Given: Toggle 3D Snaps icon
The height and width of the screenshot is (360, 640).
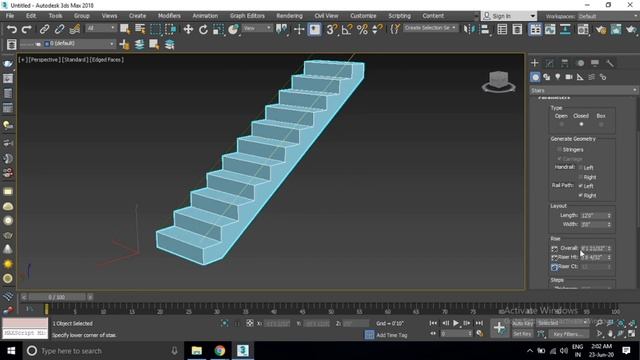Looking at the screenshot, I should tap(331, 29).
